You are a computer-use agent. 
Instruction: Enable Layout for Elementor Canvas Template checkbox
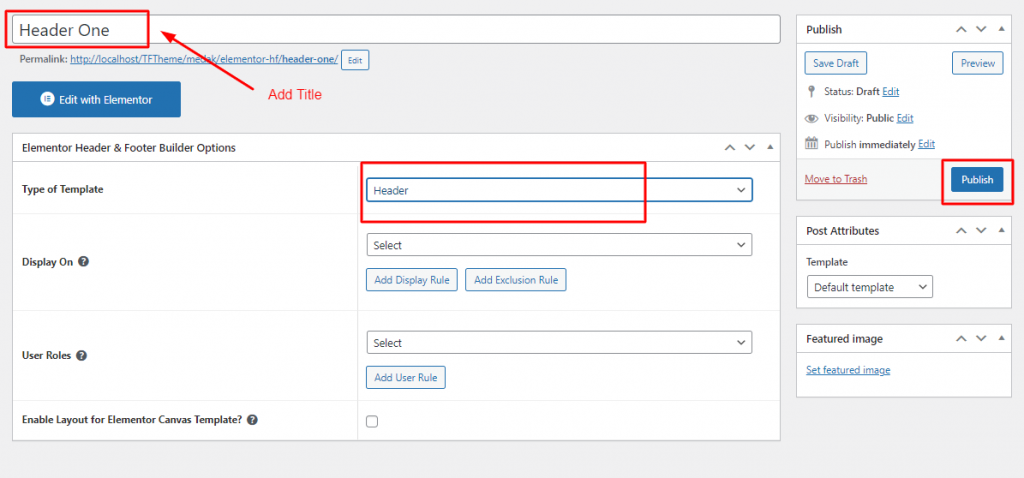pos(372,421)
